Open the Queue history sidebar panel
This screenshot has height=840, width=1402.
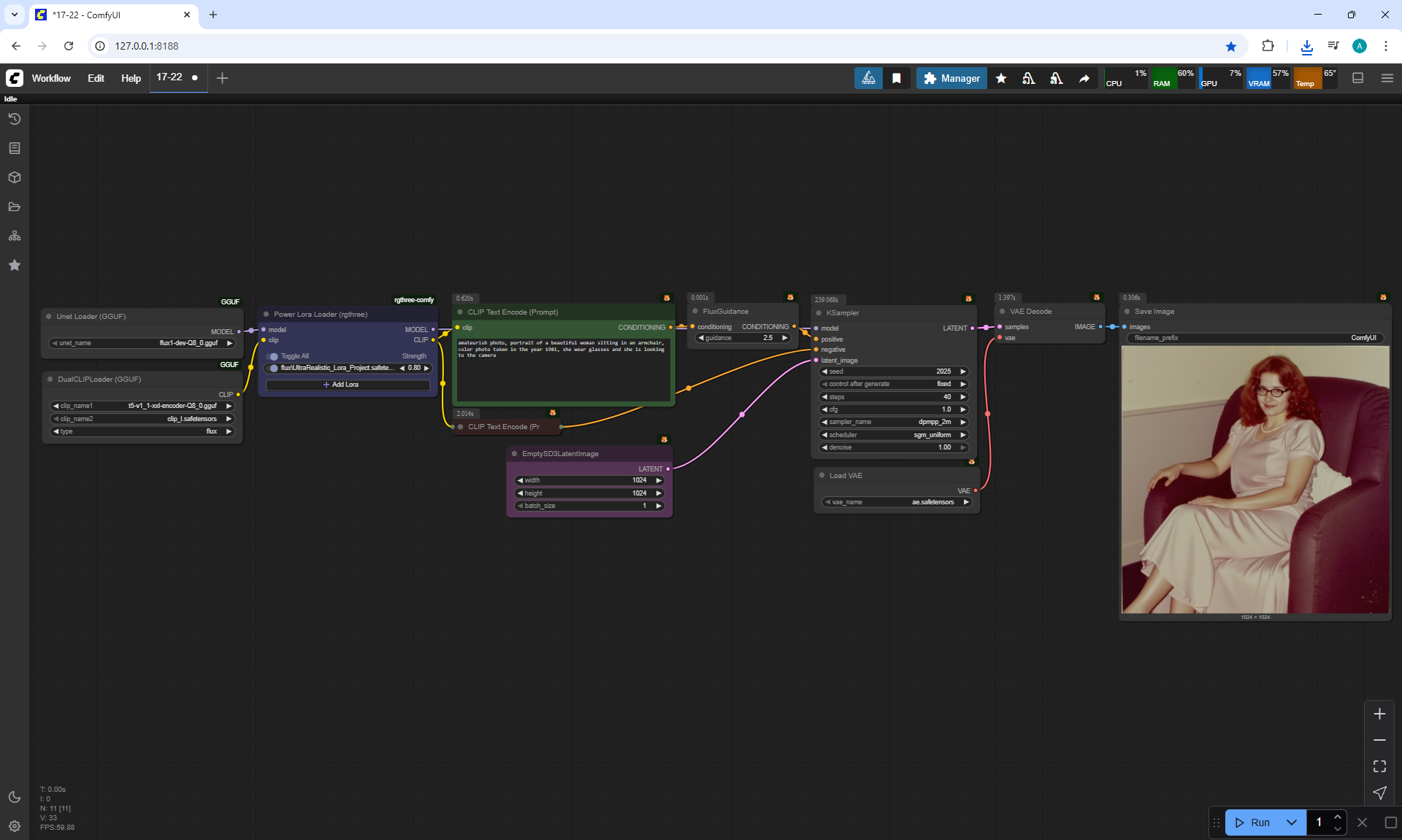[15, 119]
